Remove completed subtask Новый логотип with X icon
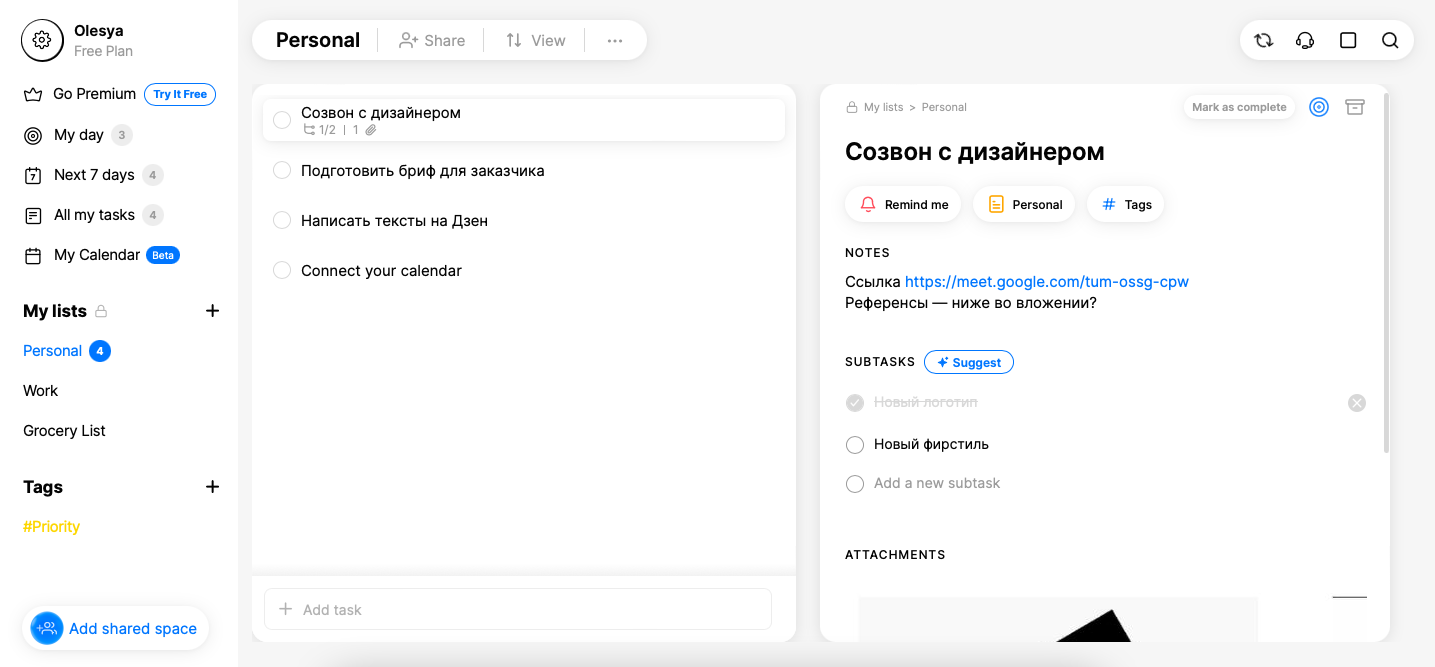Image resolution: width=1435 pixels, height=667 pixels. [x=1357, y=403]
